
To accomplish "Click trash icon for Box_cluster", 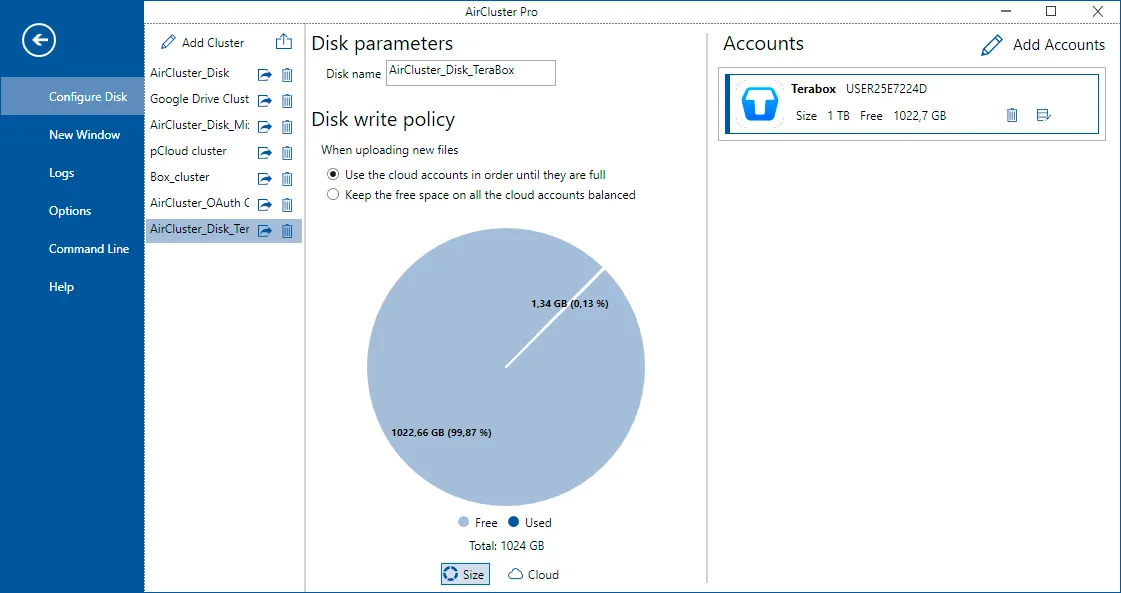I will tap(287, 178).
